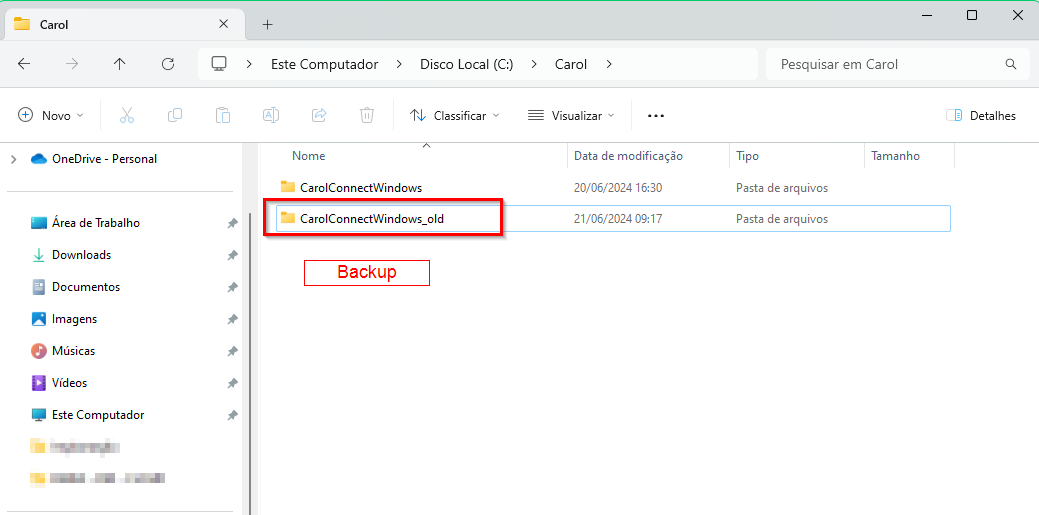
Task: Go up one folder level
Action: tap(120, 64)
